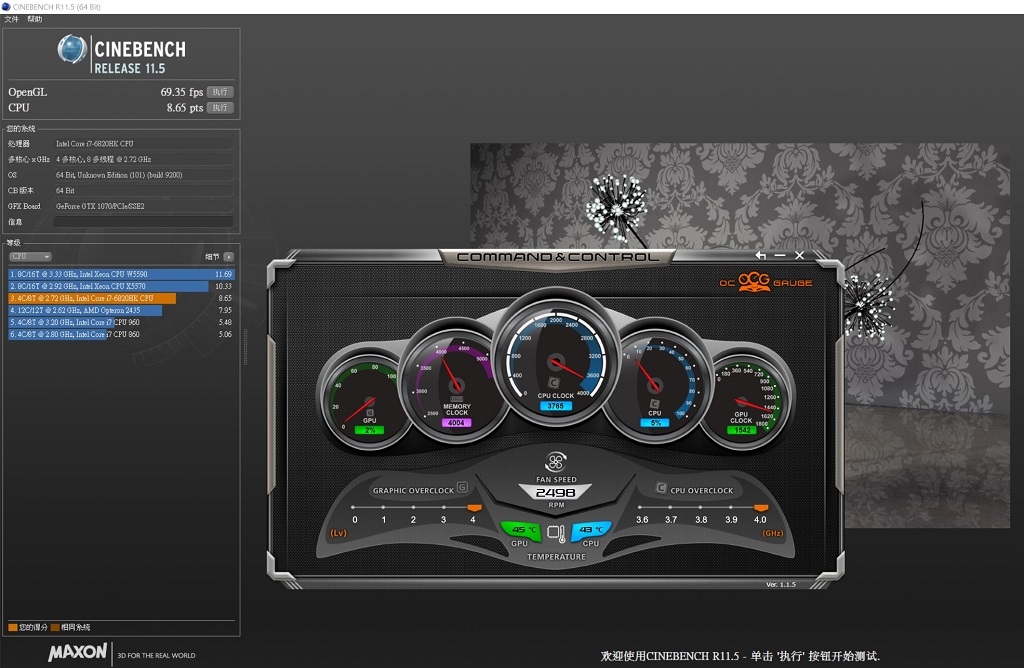This screenshot has height=668, width=1024.
Task: Click the chip icon inside GPU gauge
Action: 370,413
